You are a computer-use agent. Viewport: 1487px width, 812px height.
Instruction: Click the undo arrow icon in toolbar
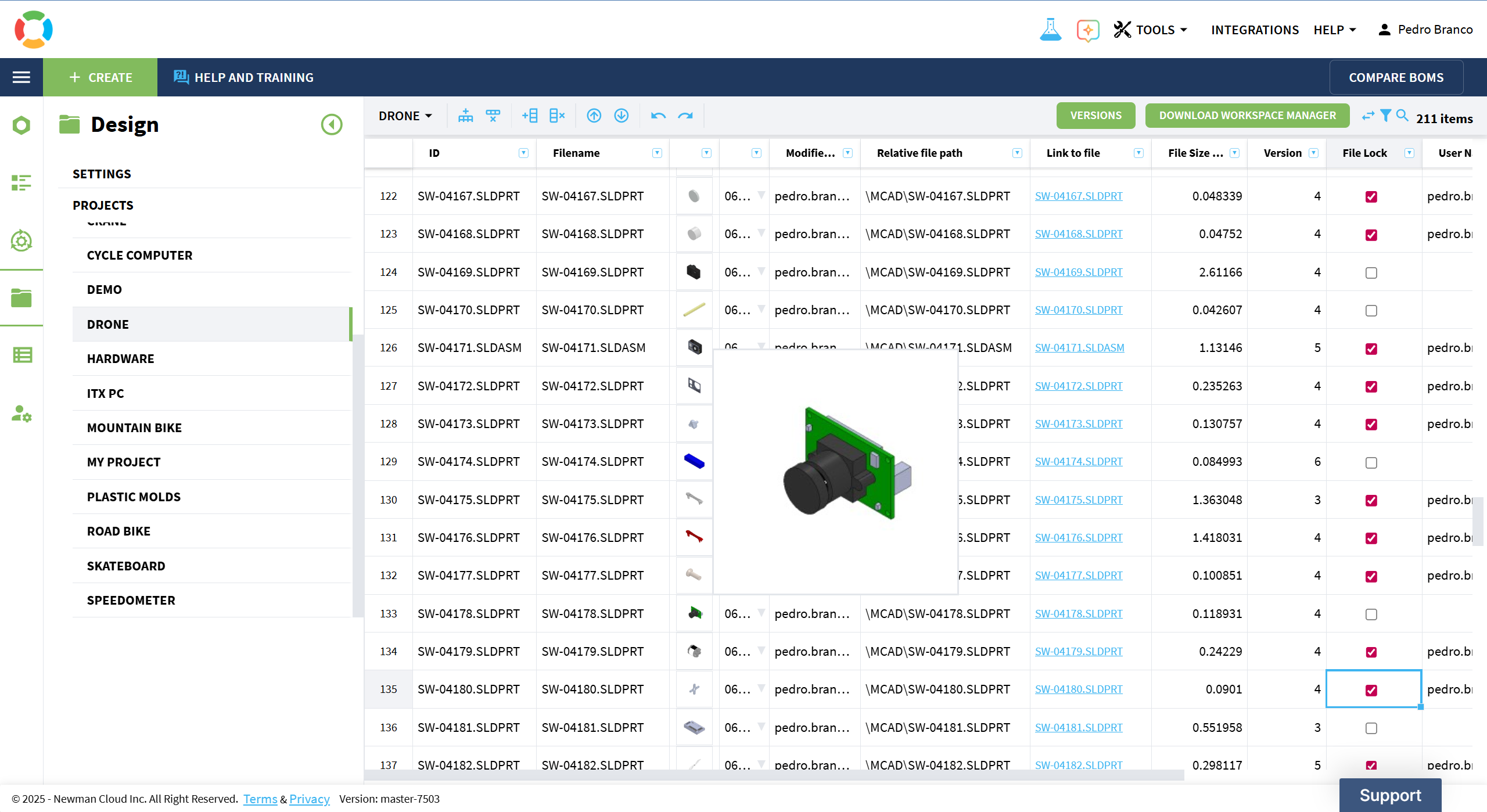click(658, 116)
